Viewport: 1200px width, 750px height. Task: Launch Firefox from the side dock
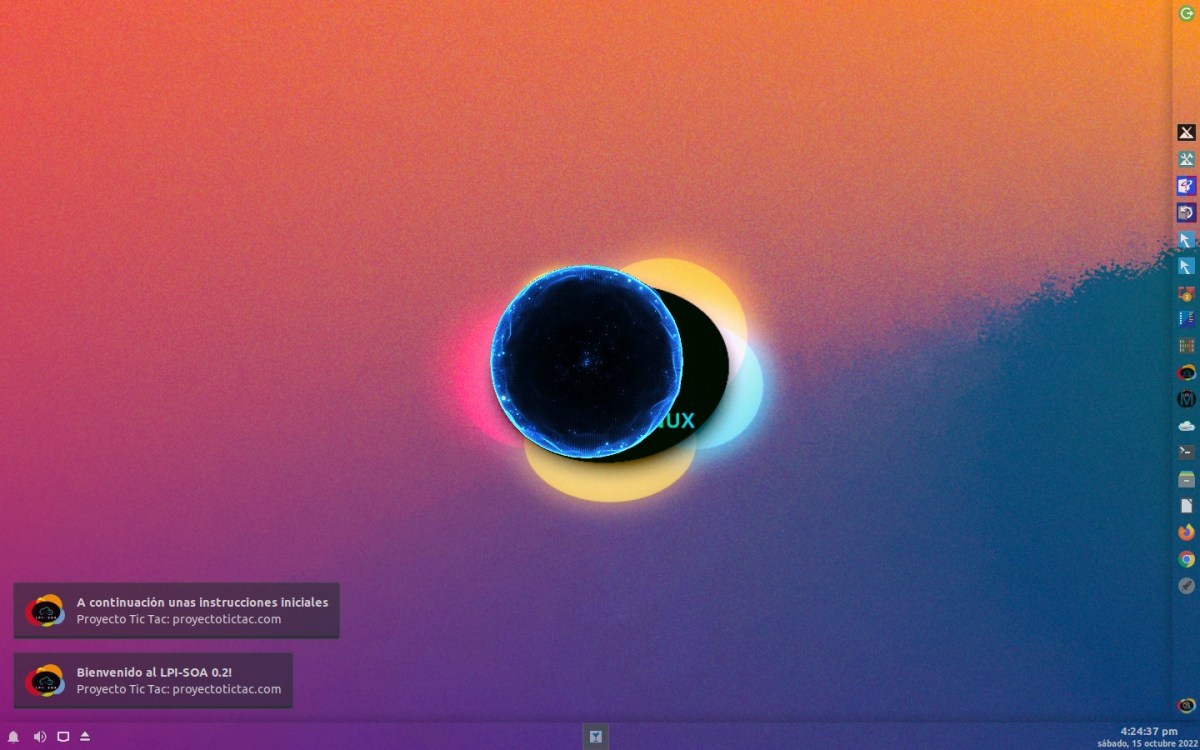[x=1186, y=532]
